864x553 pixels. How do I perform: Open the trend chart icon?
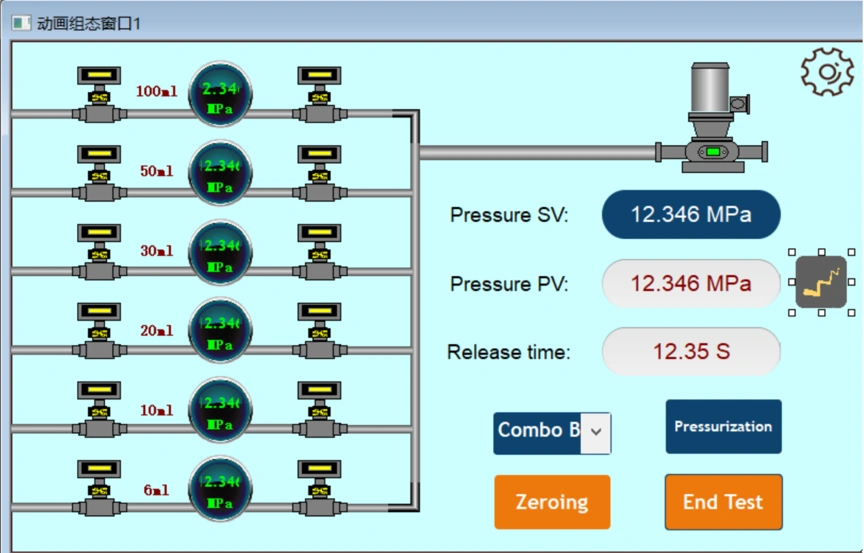[x=821, y=282]
